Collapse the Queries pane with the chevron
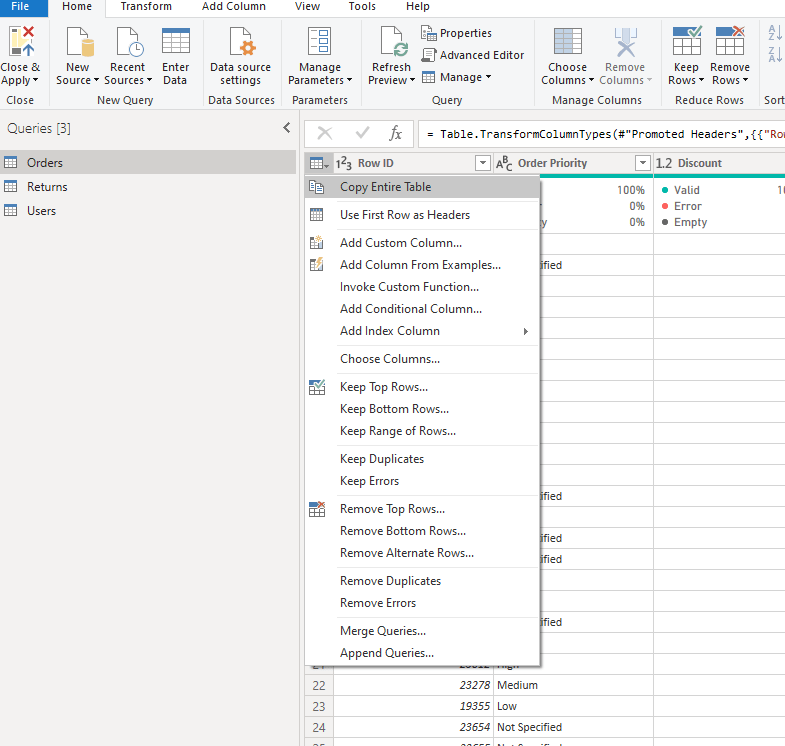The width and height of the screenshot is (785, 746). point(286,128)
